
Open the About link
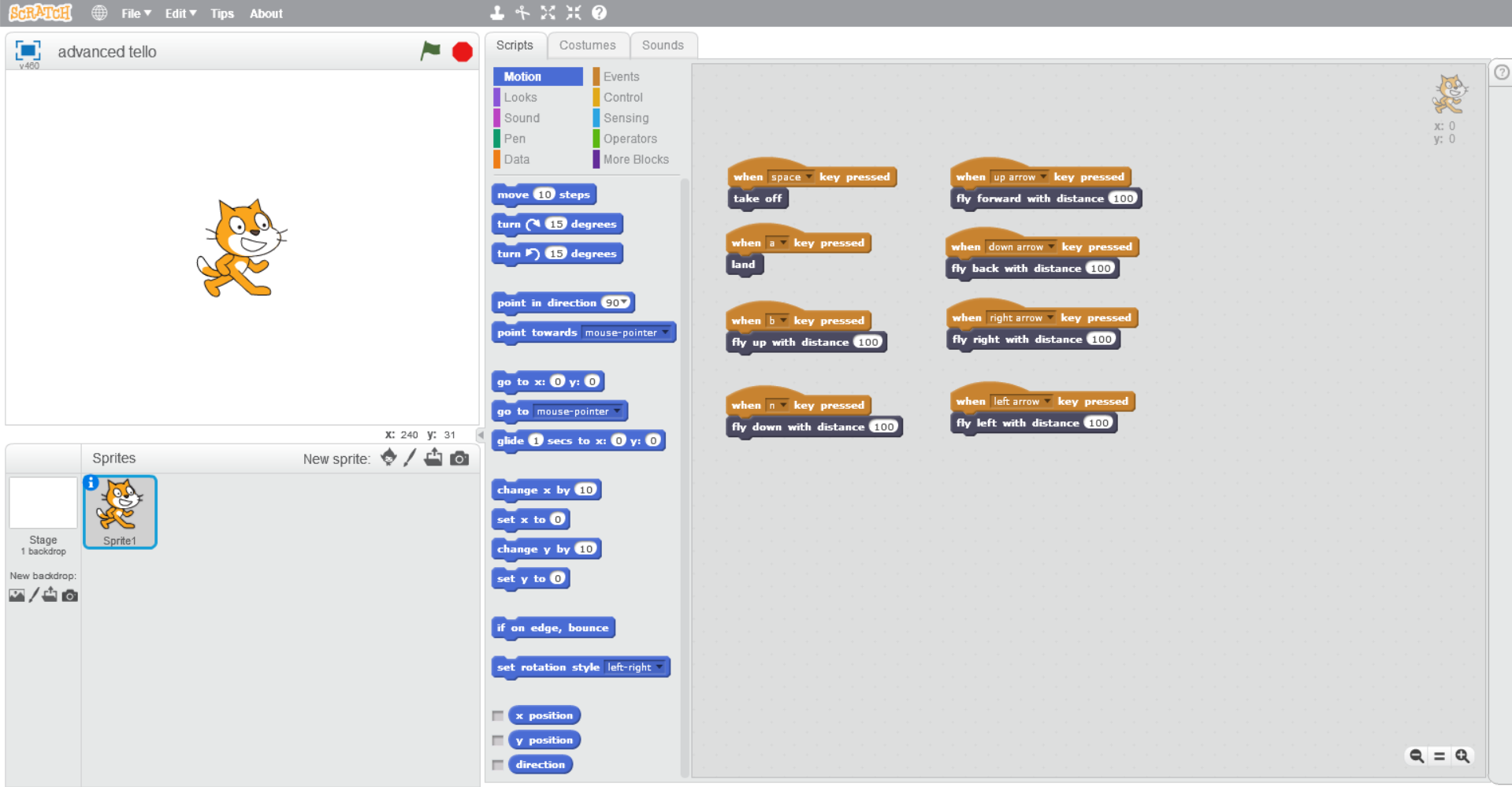pos(266,13)
